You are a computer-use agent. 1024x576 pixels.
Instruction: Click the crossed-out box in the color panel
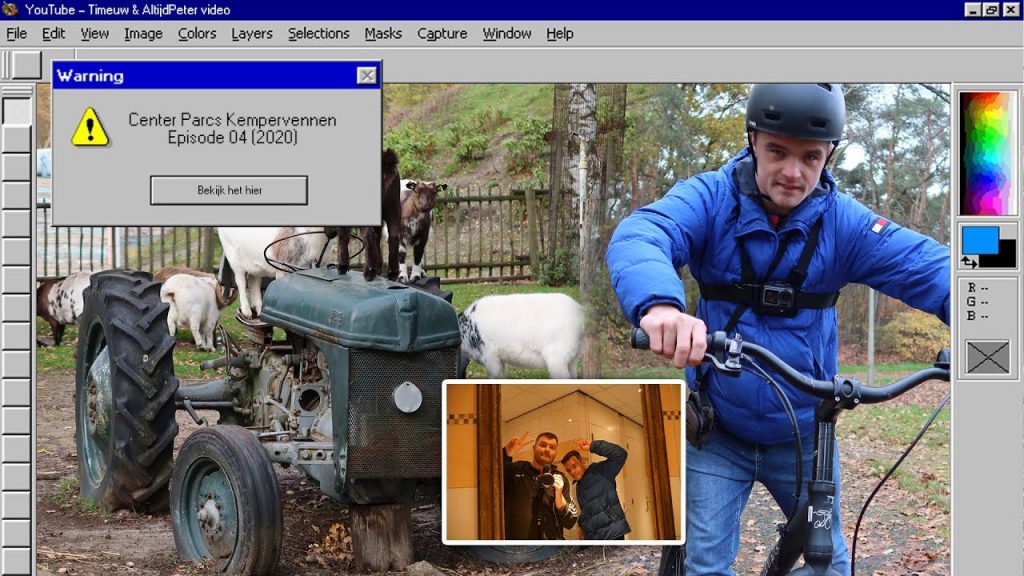987,357
